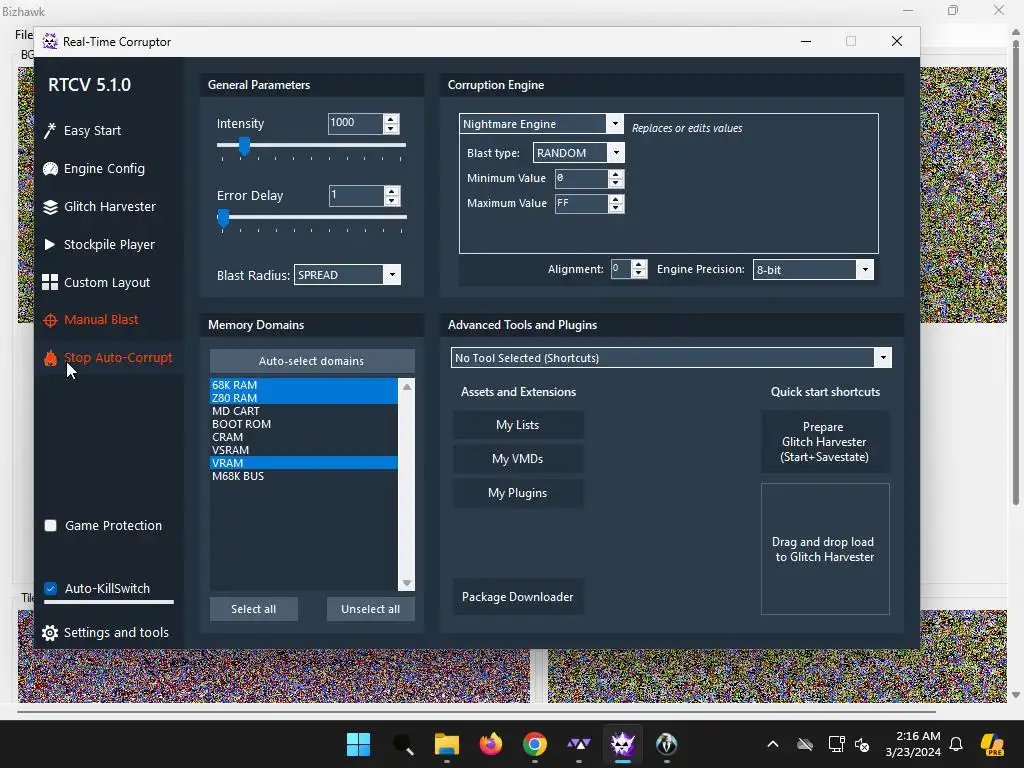Image resolution: width=1024 pixels, height=768 pixels.
Task: Select Custom Layout in the sidebar
Action: tap(106, 283)
